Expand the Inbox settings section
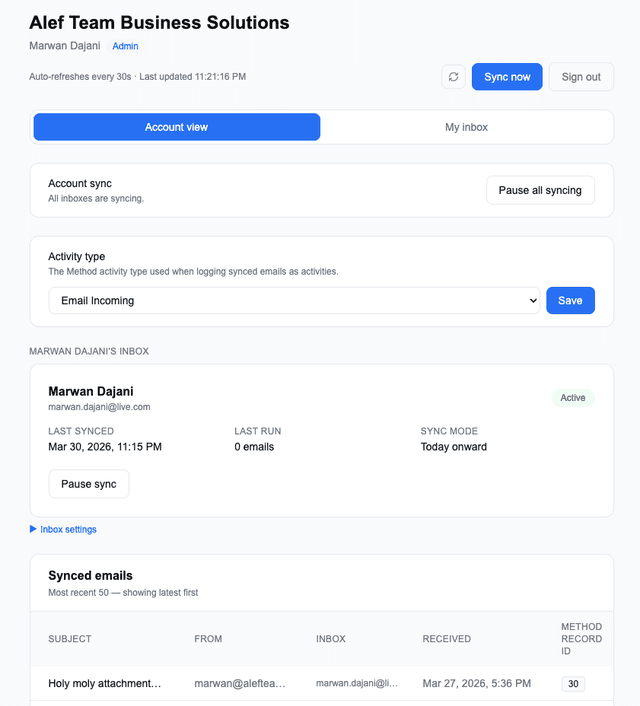Screen dimensions: 640x706 68,529
